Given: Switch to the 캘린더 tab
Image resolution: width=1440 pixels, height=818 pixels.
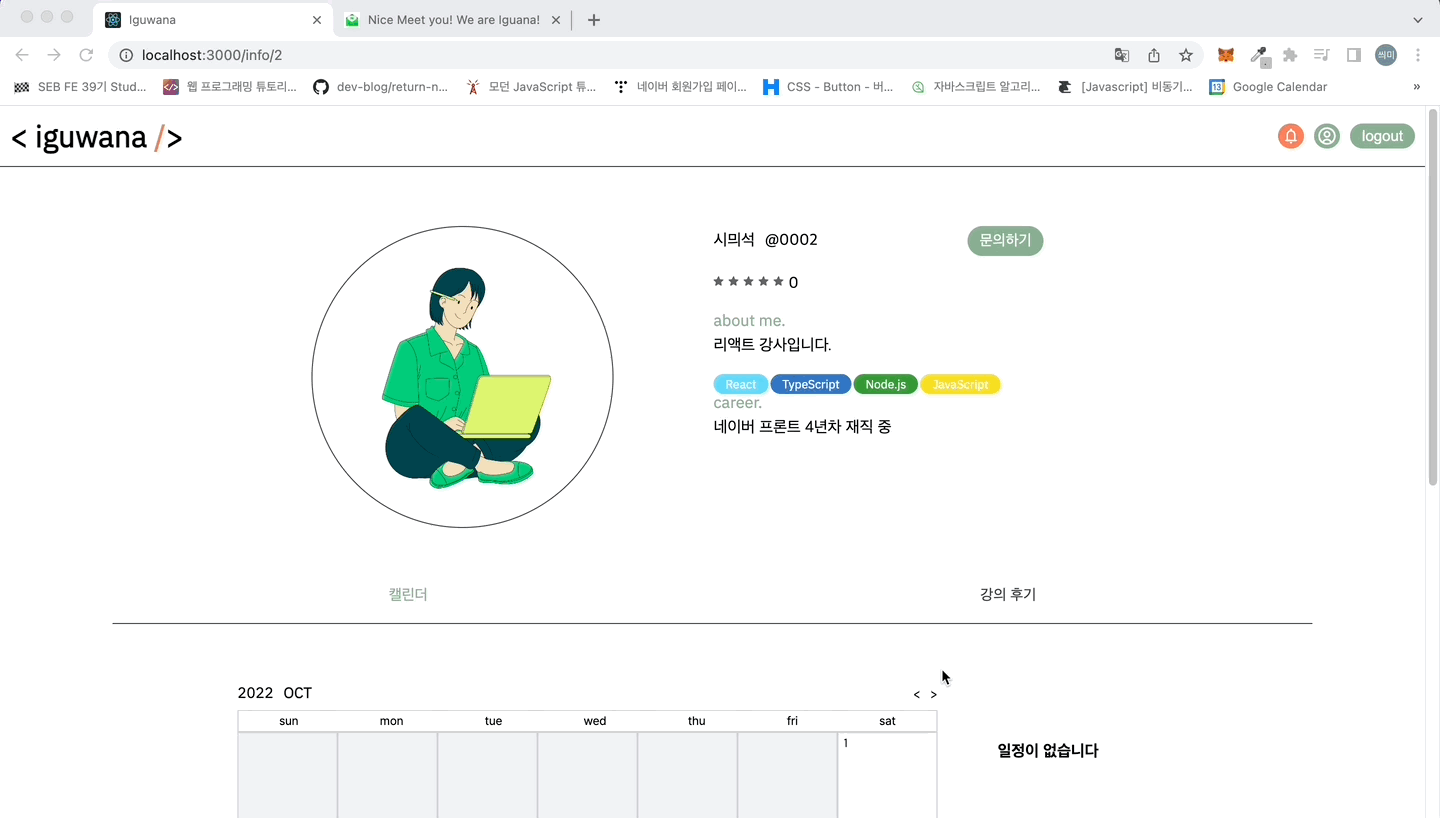Looking at the screenshot, I should [408, 594].
